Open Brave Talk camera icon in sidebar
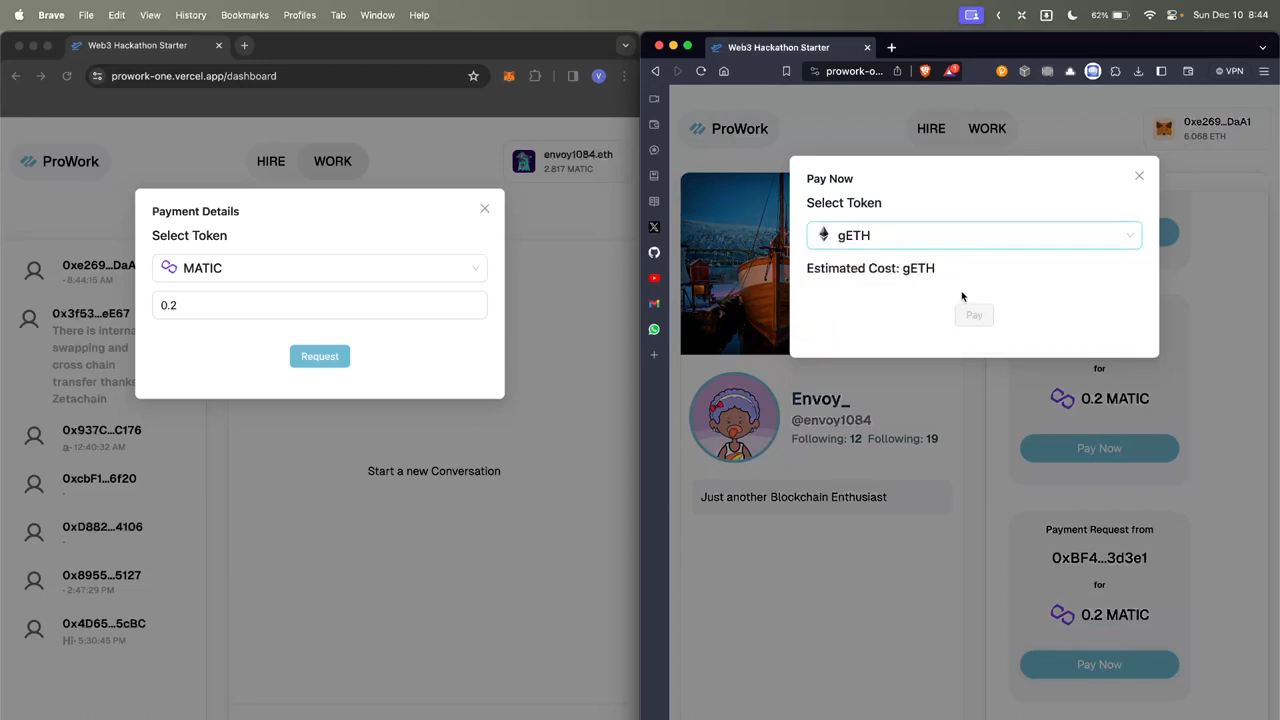The image size is (1280, 720). 654,99
